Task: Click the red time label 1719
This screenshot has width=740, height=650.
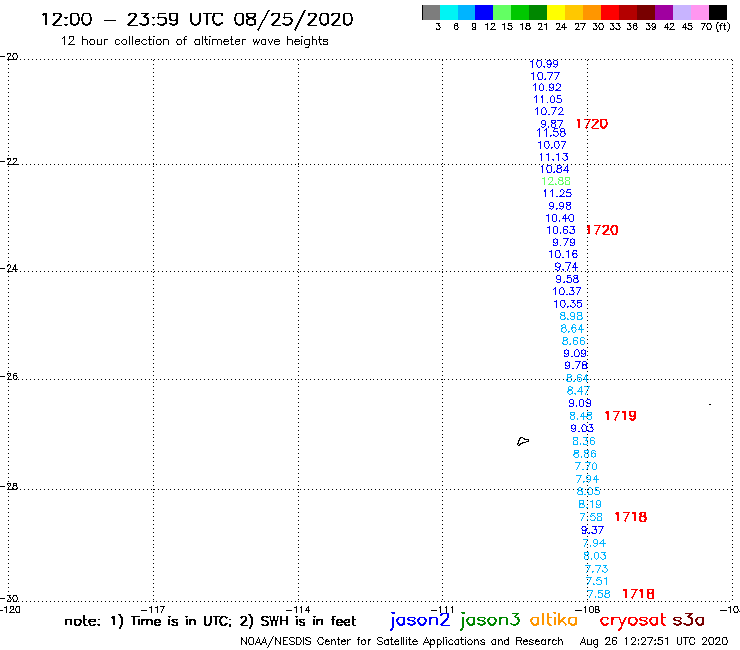Action: pyautogui.click(x=620, y=416)
